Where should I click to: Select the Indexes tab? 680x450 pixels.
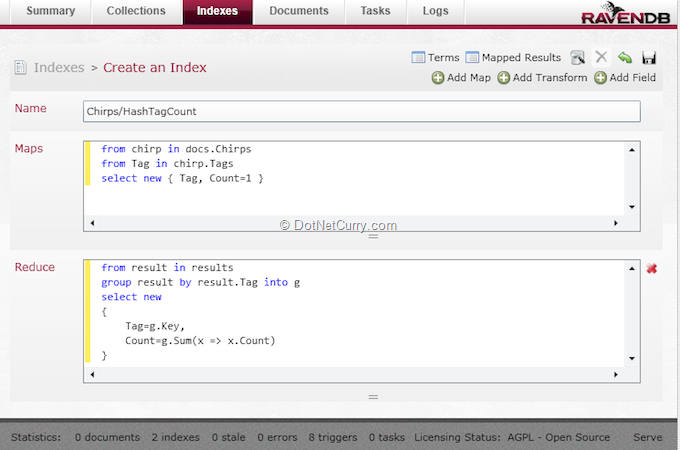click(217, 11)
